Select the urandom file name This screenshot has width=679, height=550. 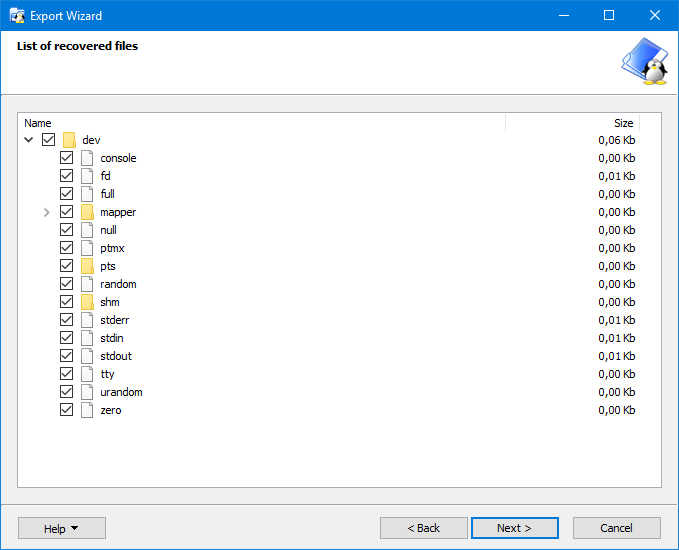point(121,392)
